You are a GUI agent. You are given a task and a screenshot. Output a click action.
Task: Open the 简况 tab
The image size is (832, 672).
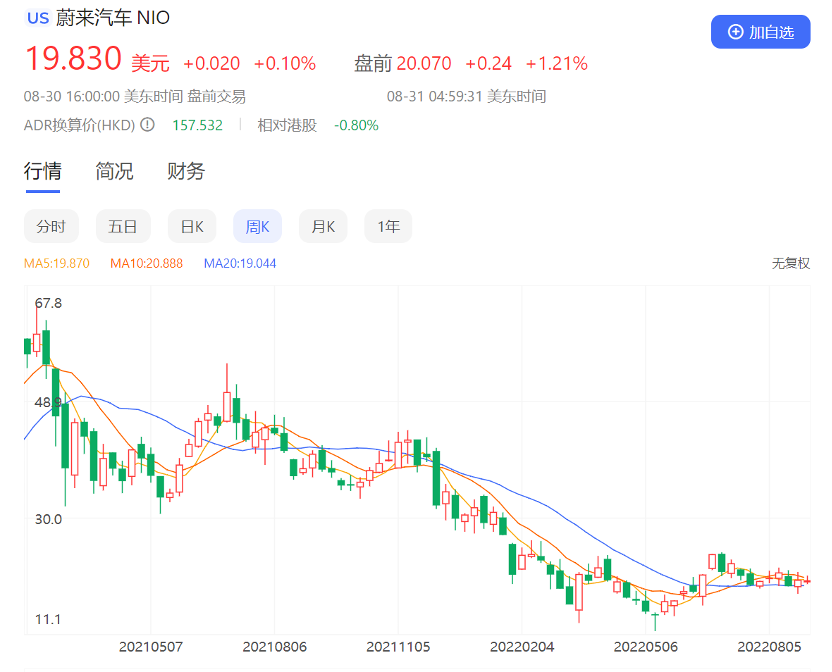114,171
